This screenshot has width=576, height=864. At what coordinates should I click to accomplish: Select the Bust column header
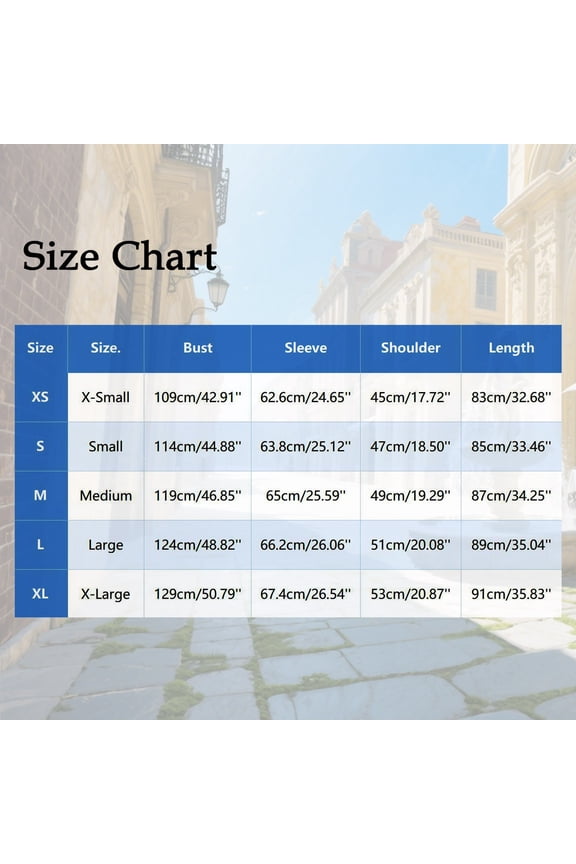(197, 348)
